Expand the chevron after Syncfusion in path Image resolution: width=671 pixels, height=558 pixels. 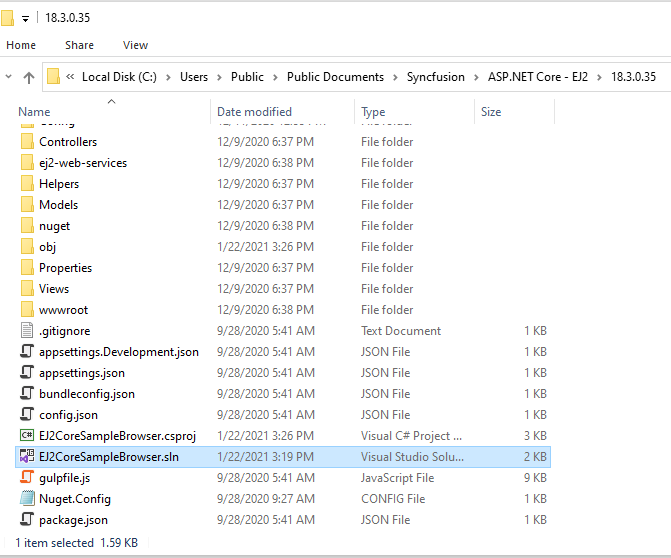click(x=476, y=77)
